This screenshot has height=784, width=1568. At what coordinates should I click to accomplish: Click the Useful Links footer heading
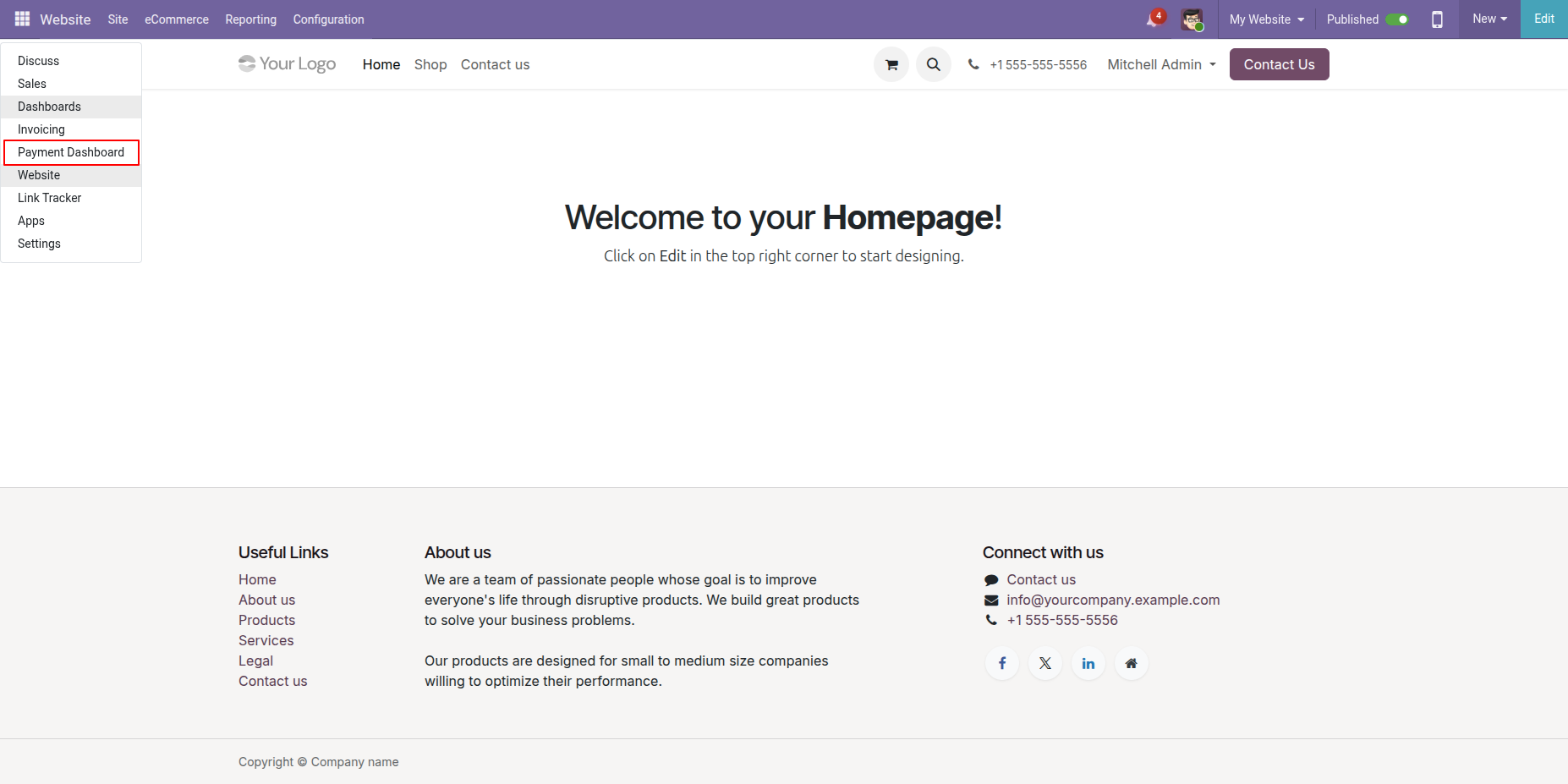pyautogui.click(x=283, y=552)
